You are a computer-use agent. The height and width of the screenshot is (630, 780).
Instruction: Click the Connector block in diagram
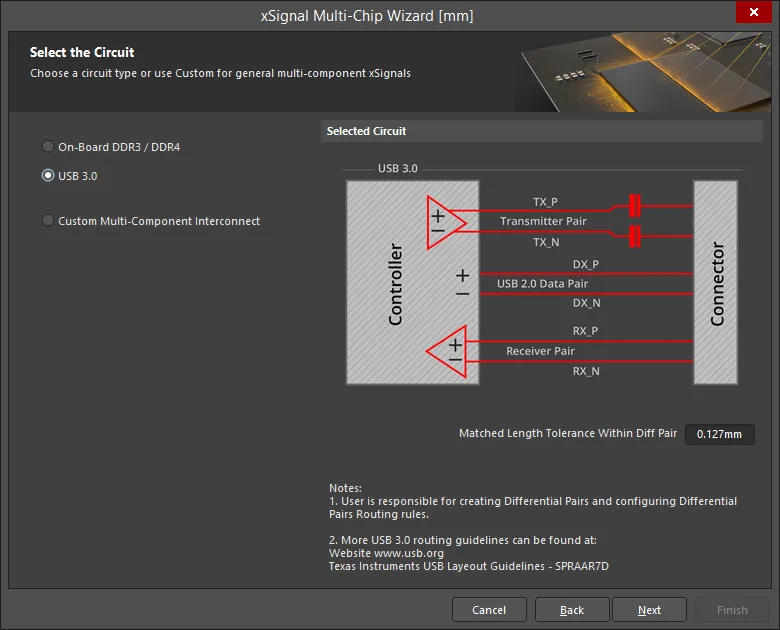point(715,282)
